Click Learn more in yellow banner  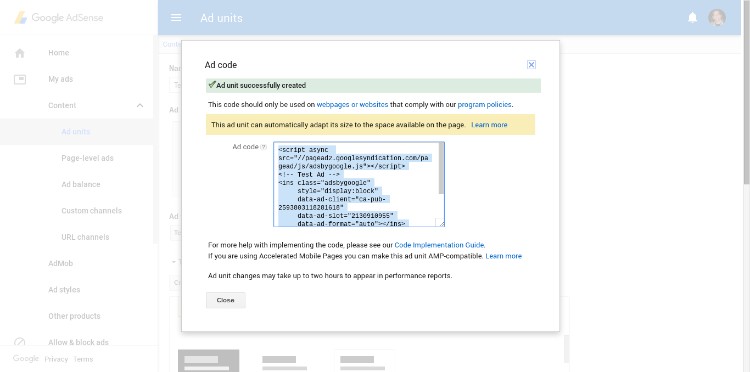point(489,125)
